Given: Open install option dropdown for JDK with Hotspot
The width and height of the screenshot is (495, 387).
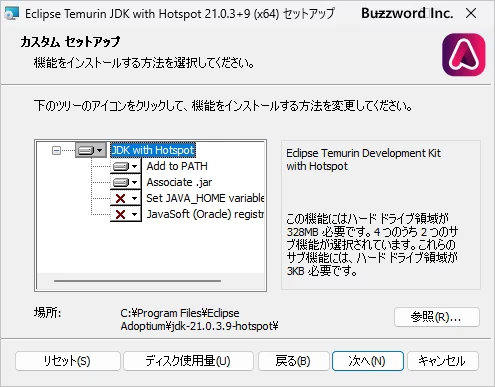Looking at the screenshot, I should click(90, 150).
